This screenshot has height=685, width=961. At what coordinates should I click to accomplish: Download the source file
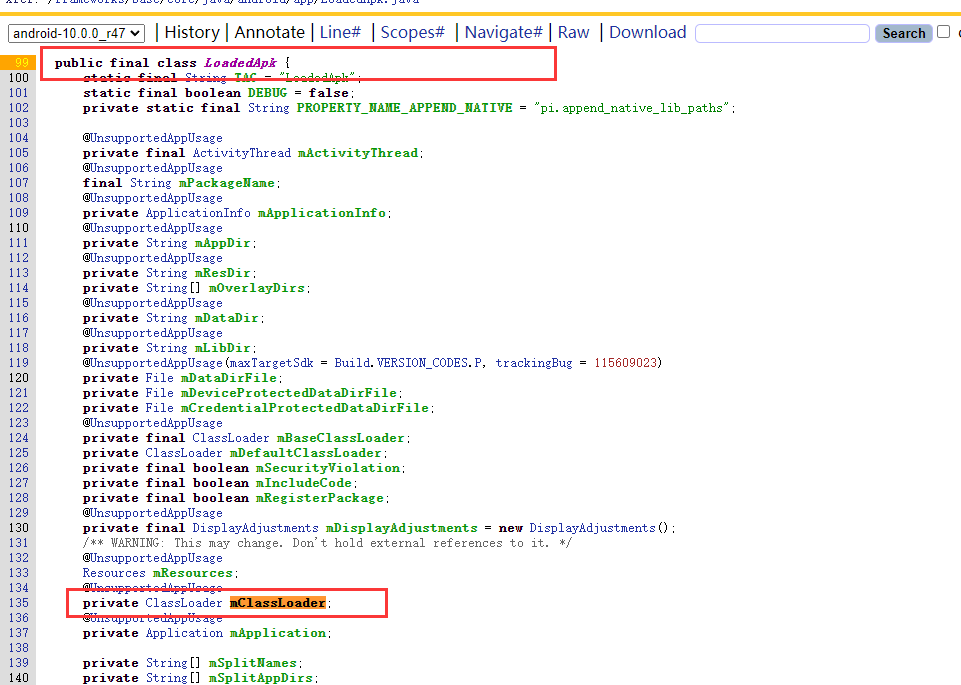point(648,32)
